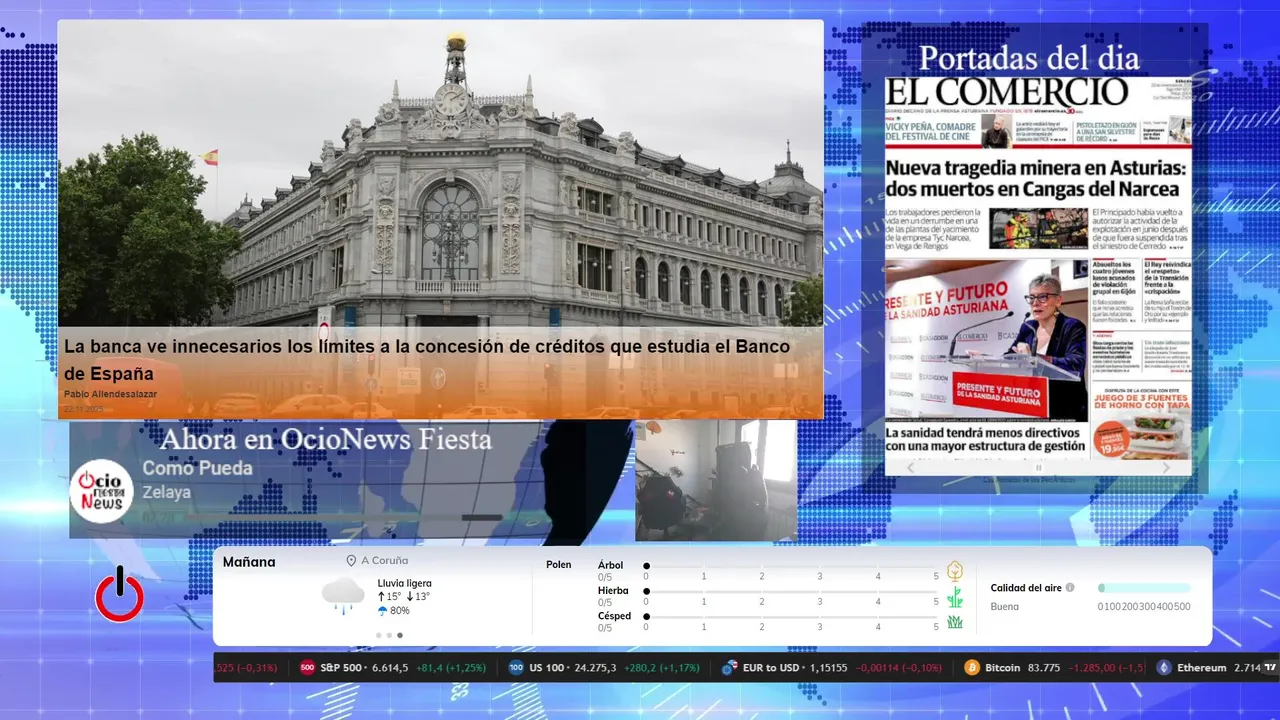This screenshot has width=1280, height=720.
Task: Click the El Comercio masthead title
Action: point(1006,92)
